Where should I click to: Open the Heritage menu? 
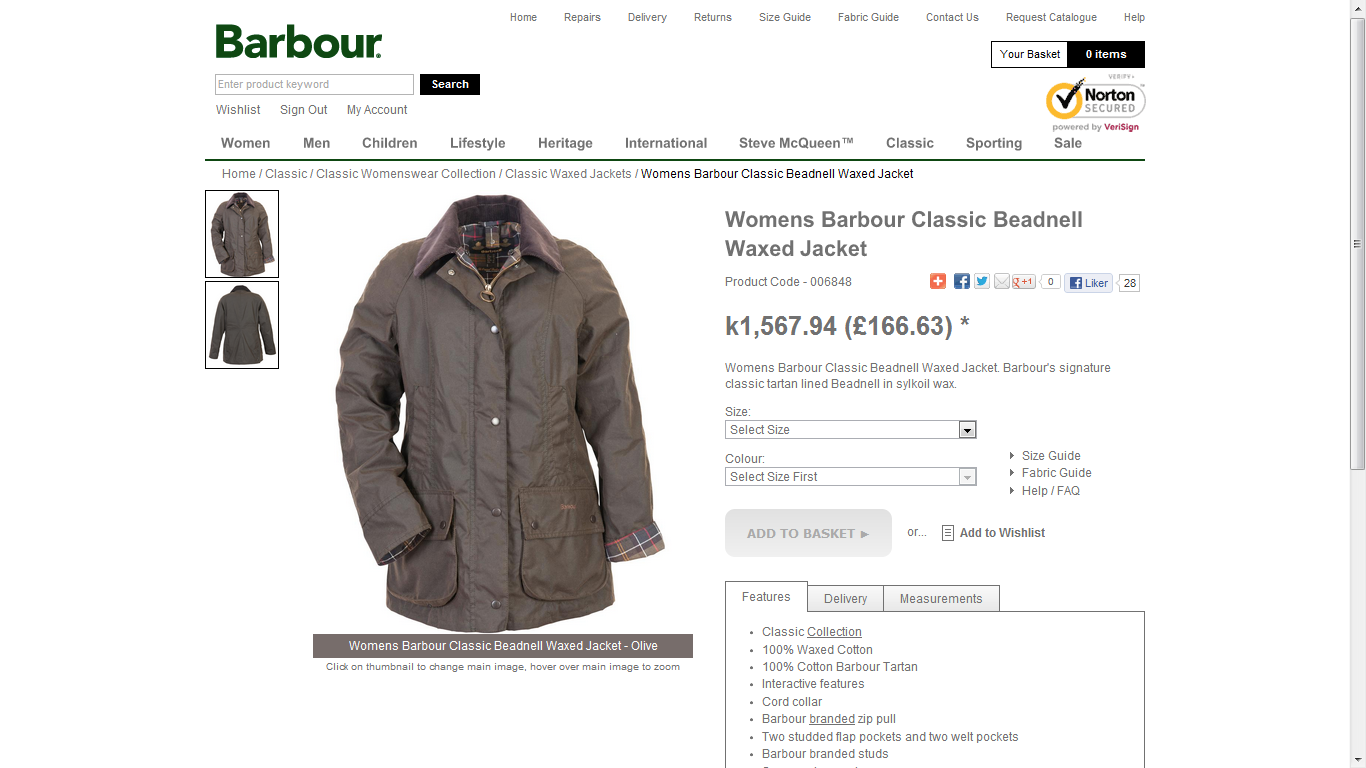[565, 143]
